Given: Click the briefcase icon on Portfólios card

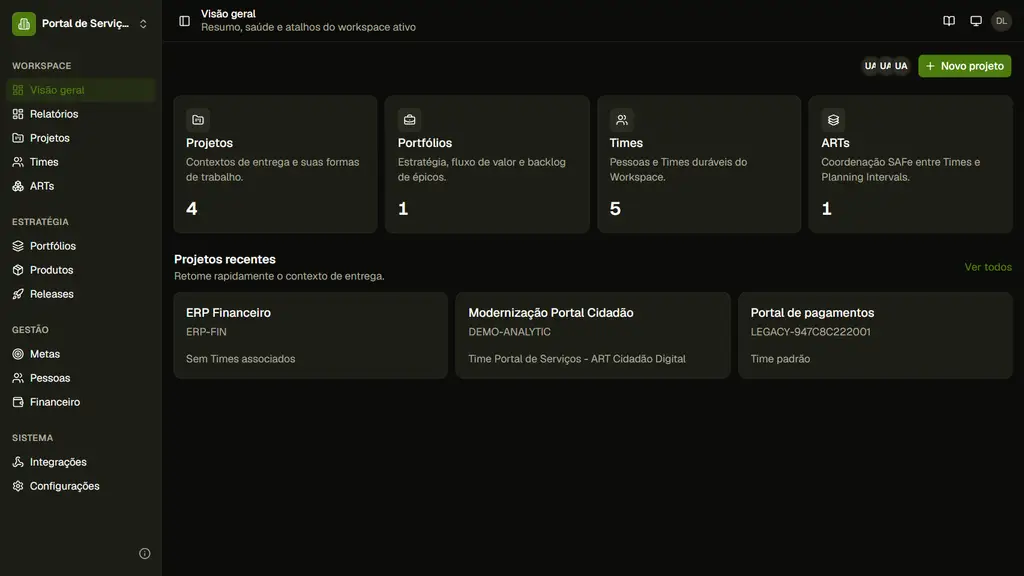Looking at the screenshot, I should click(409, 120).
